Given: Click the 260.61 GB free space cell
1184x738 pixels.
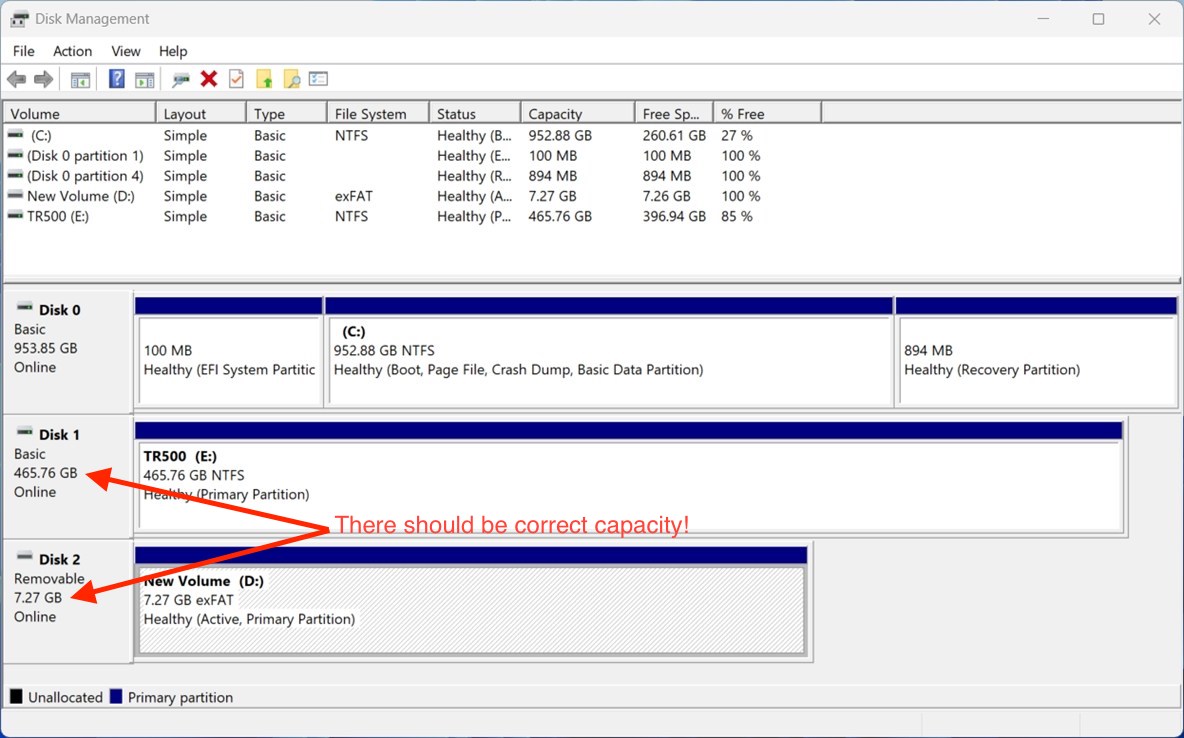Looking at the screenshot, I should tap(674, 135).
